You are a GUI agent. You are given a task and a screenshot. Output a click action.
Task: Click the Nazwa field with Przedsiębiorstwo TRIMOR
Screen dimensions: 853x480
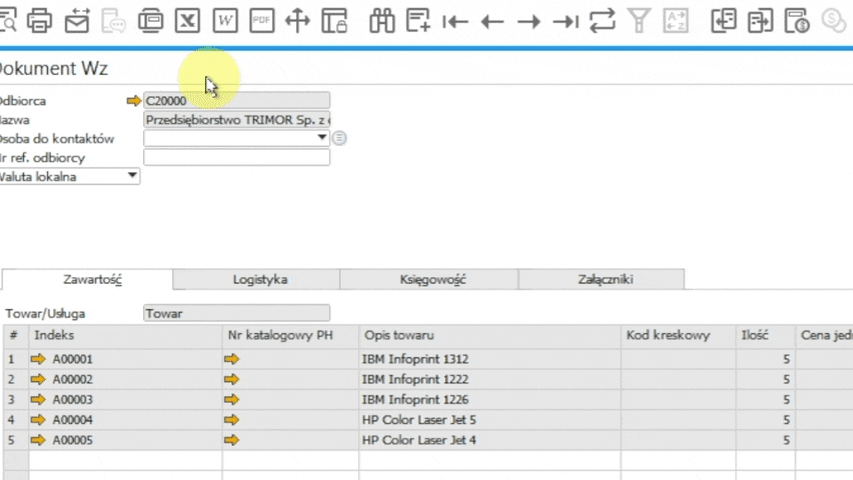[x=237, y=120]
